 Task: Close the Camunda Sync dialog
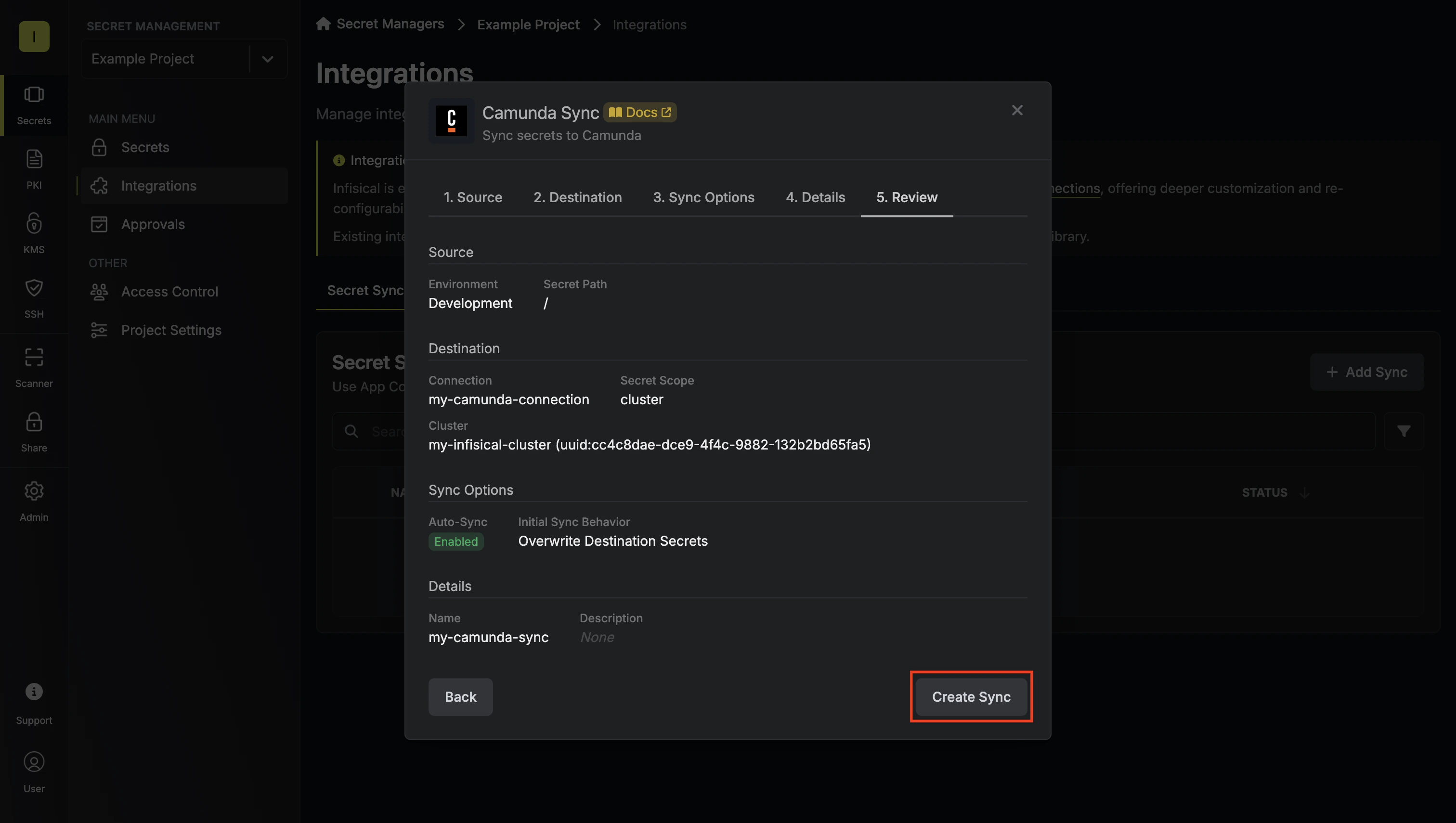click(1017, 110)
